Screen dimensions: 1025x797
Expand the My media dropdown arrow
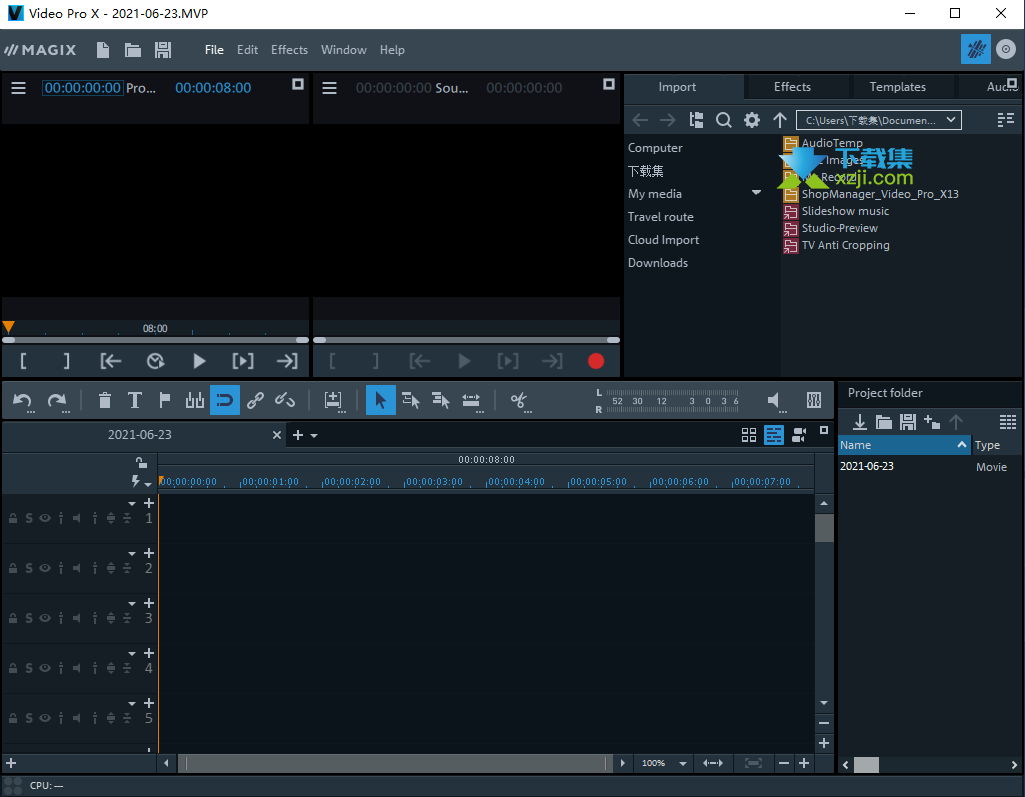point(756,193)
